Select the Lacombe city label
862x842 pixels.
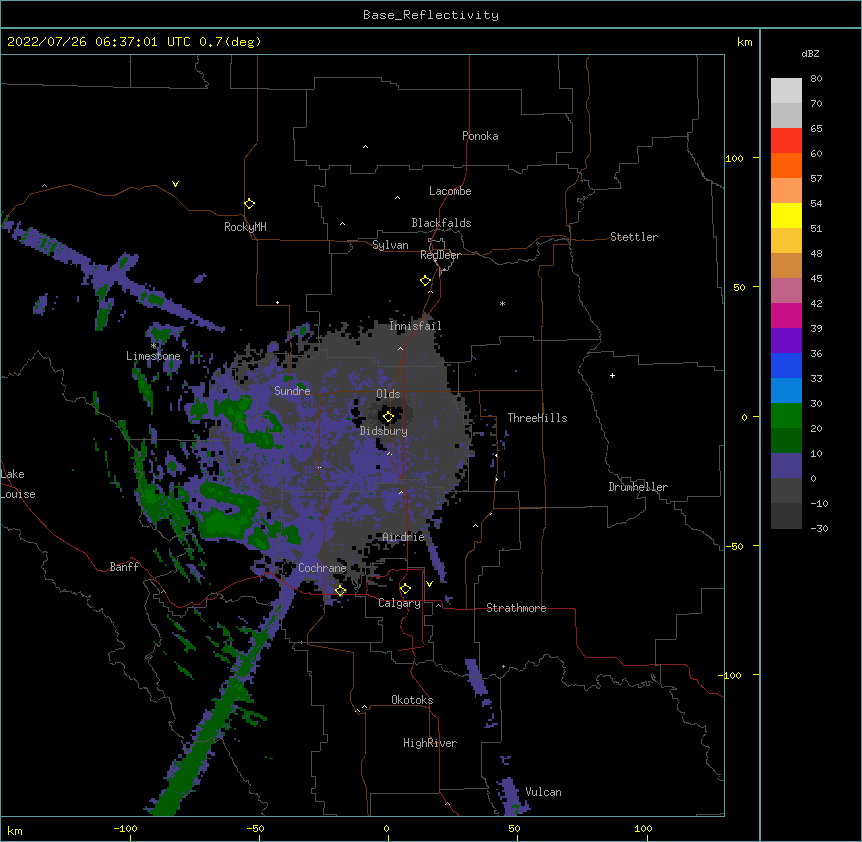450,191
